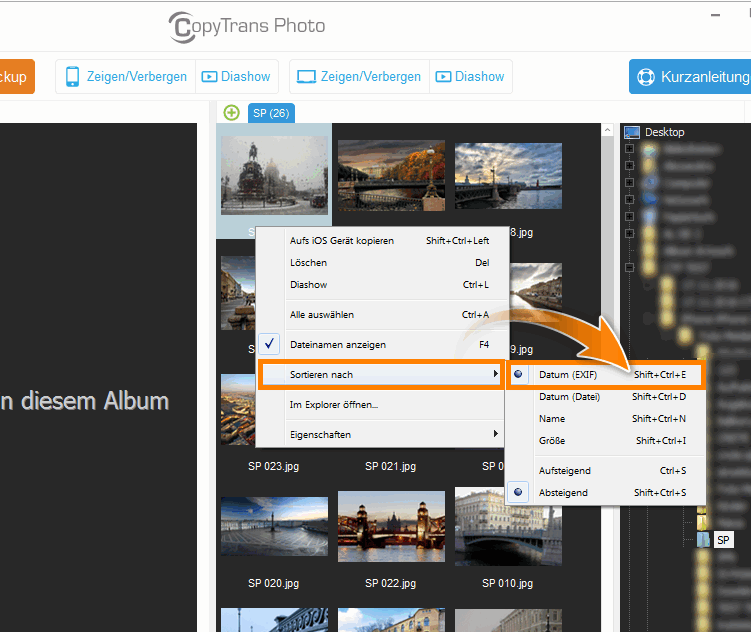Select the SP 010.jpg thumbnail

coord(508,526)
